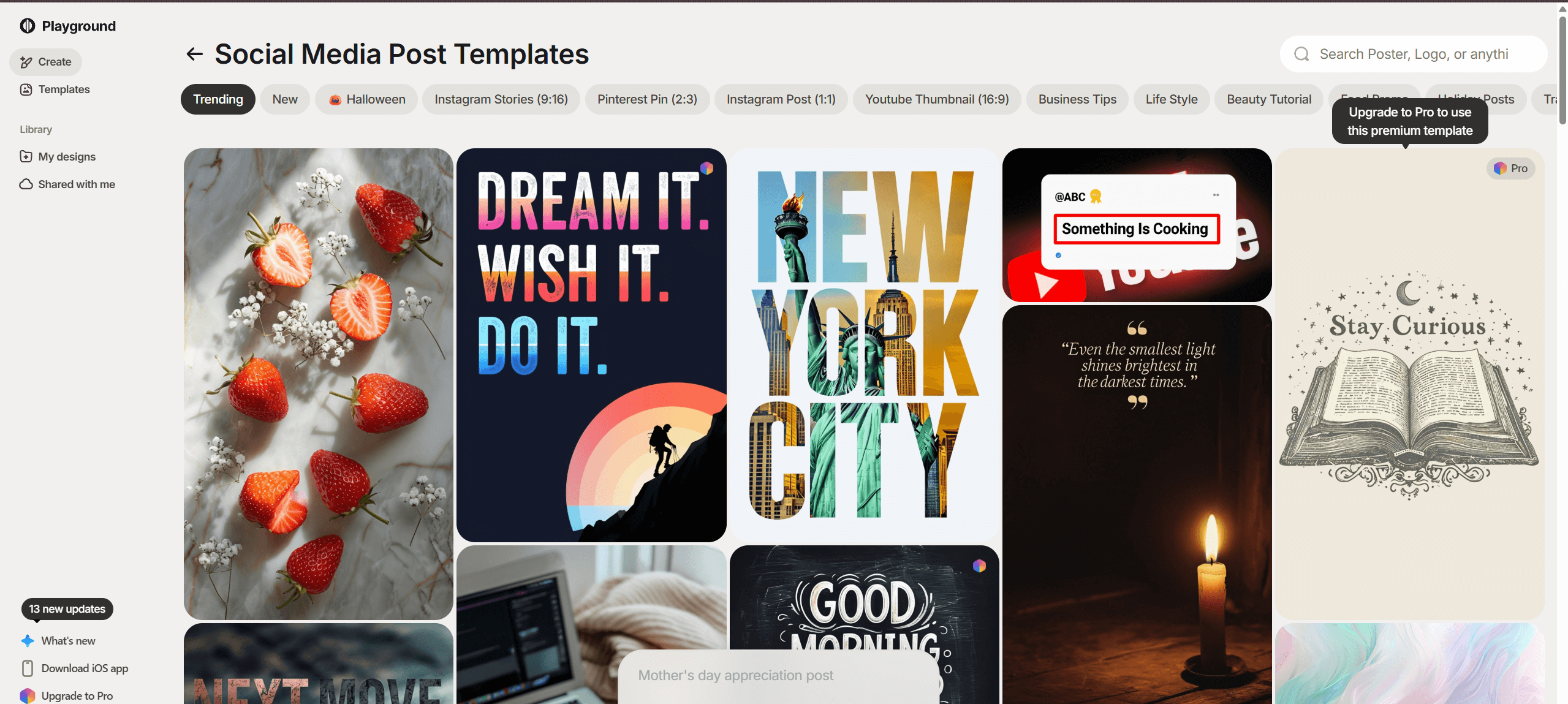Click the Pro badge on Stay Curious template
Screen dimensions: 1568x704
point(1511,168)
